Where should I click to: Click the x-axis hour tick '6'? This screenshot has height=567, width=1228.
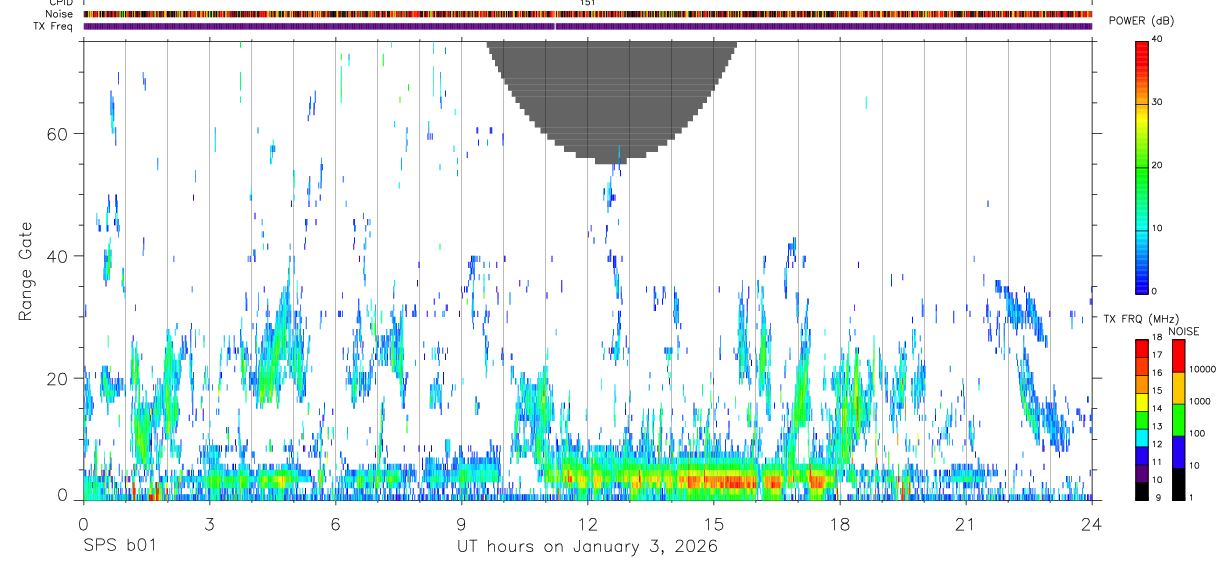pos(335,523)
